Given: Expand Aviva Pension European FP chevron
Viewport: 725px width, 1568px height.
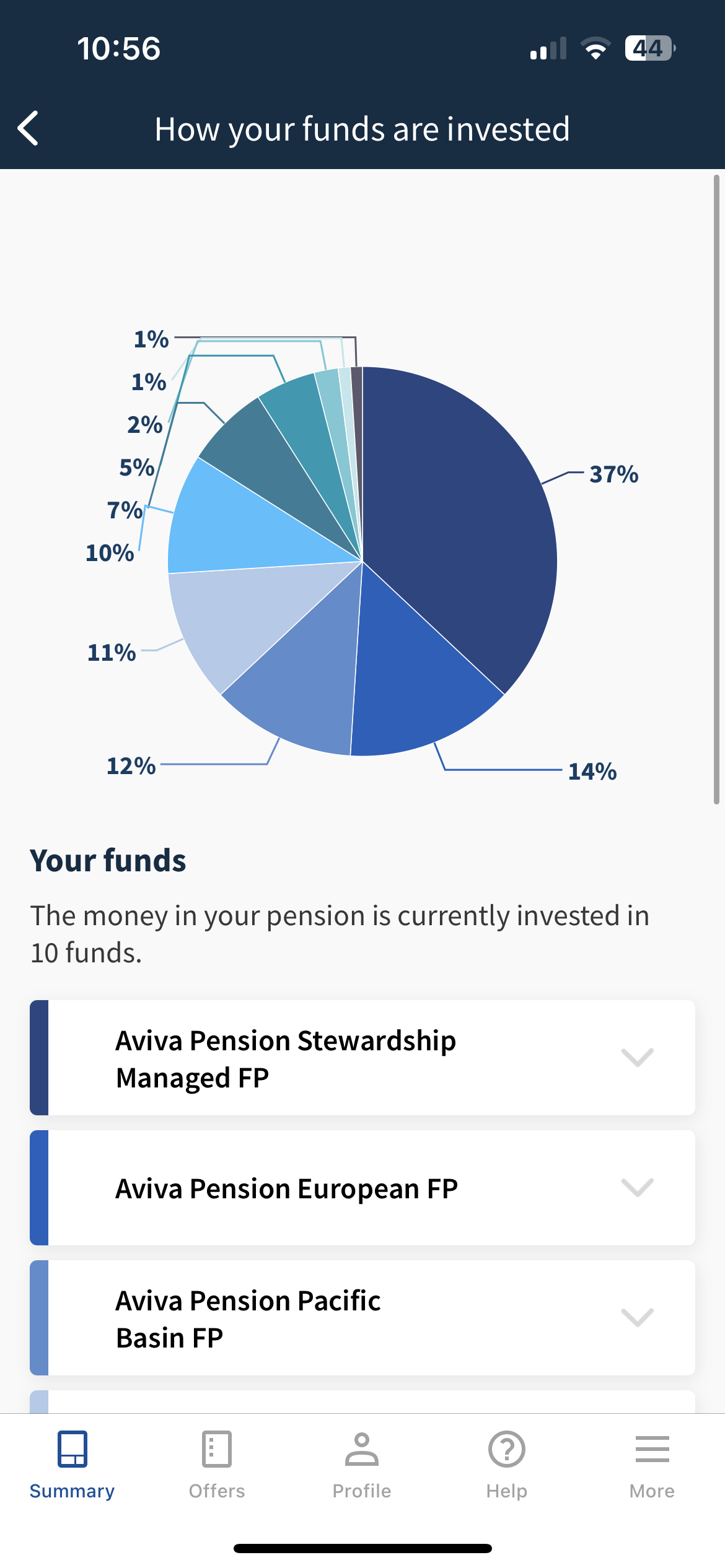Looking at the screenshot, I should click(x=637, y=1187).
